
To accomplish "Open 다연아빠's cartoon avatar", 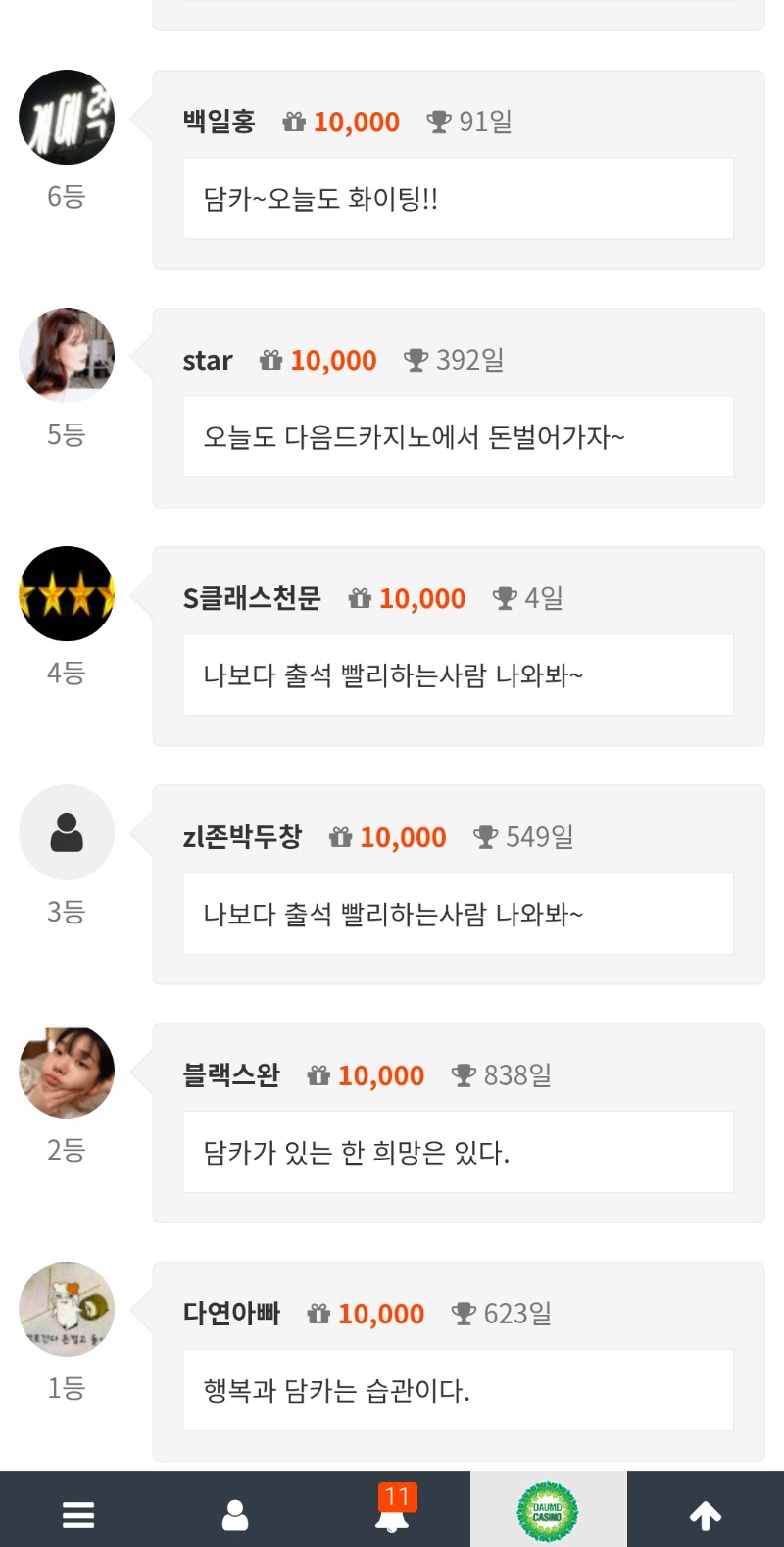I will [67, 1310].
